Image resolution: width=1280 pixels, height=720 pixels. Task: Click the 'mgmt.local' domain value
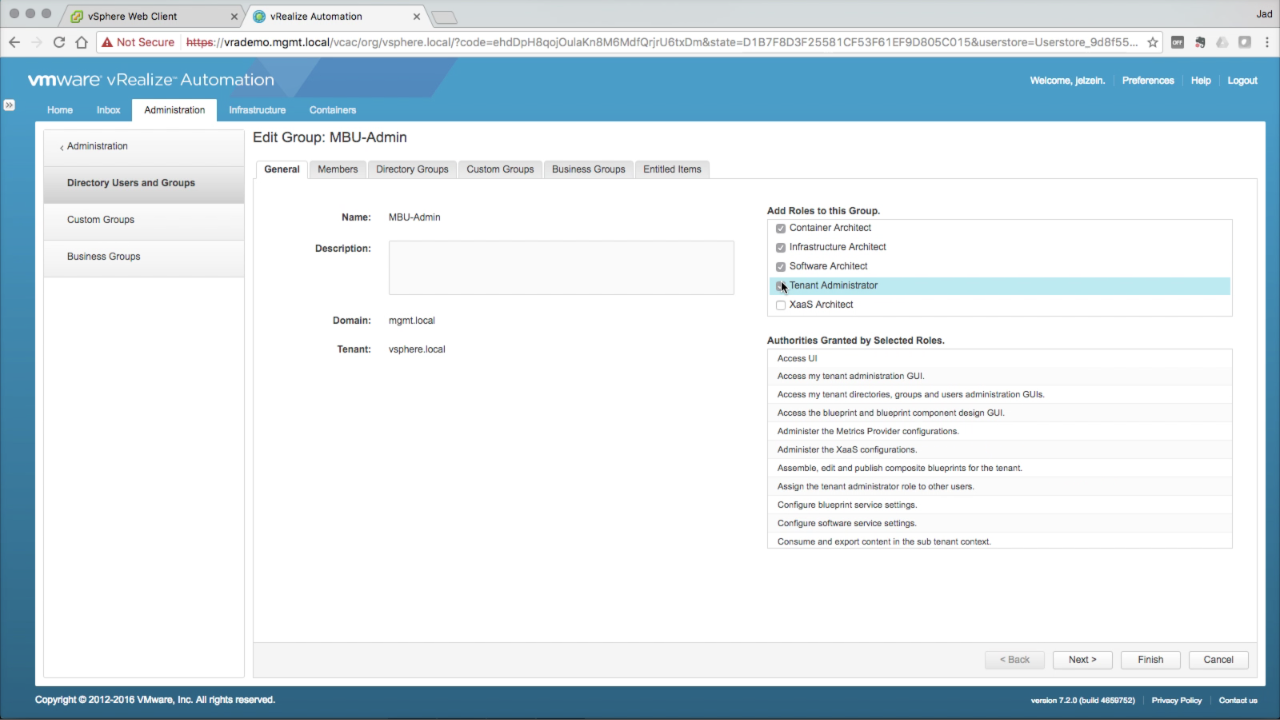click(411, 321)
